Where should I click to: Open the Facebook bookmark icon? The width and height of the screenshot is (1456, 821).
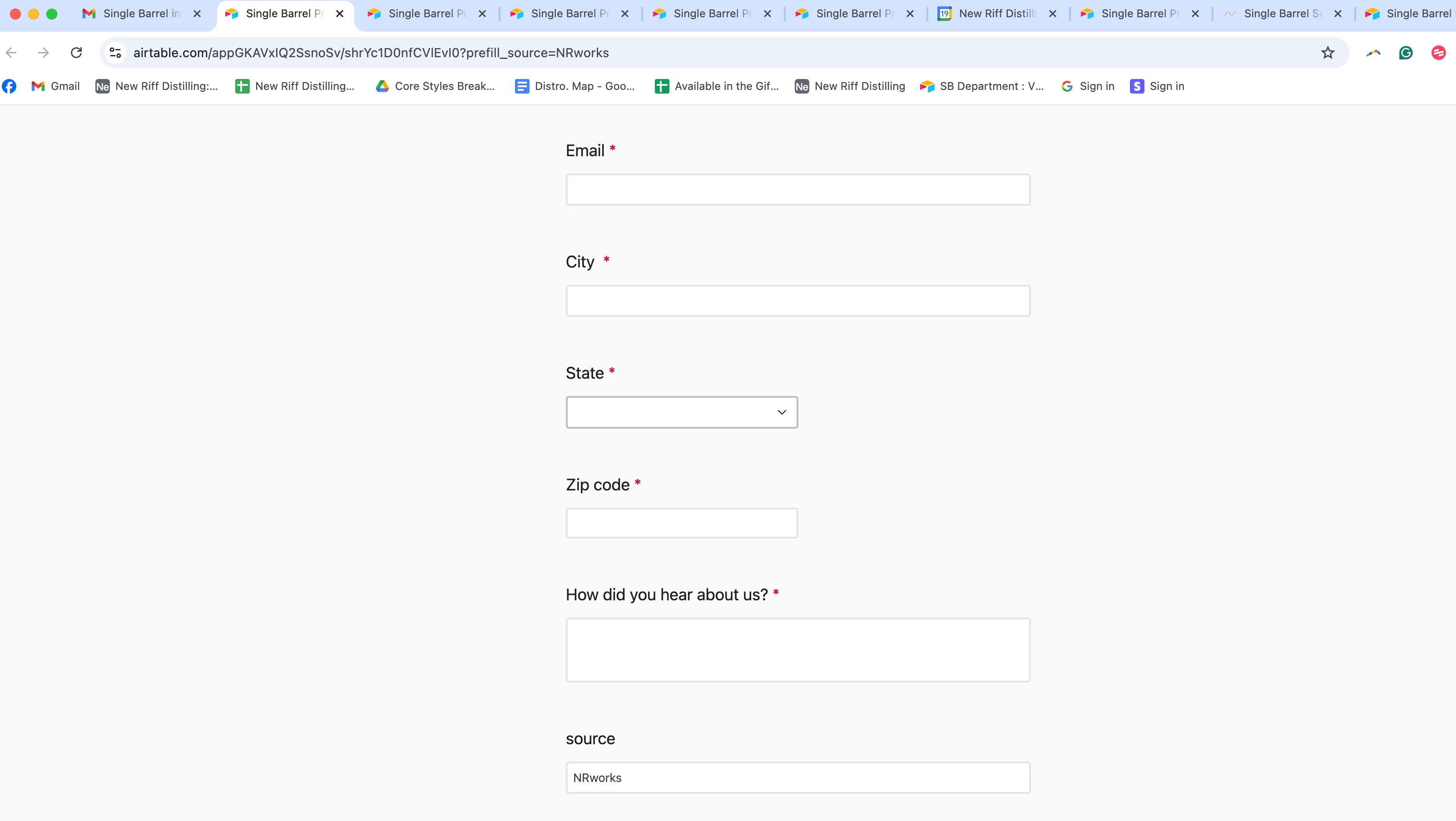point(10,86)
